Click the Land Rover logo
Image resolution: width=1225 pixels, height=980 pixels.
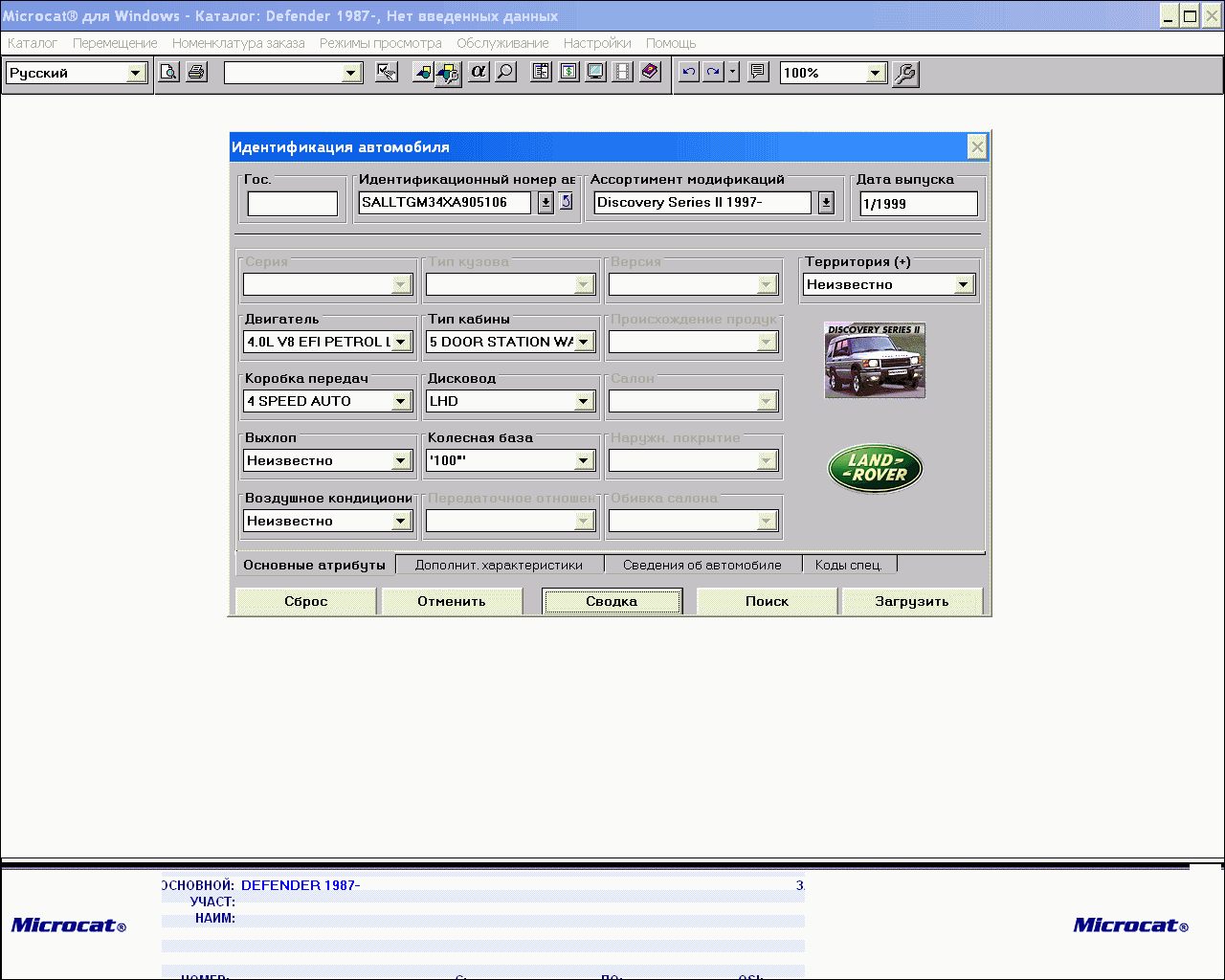(875, 468)
